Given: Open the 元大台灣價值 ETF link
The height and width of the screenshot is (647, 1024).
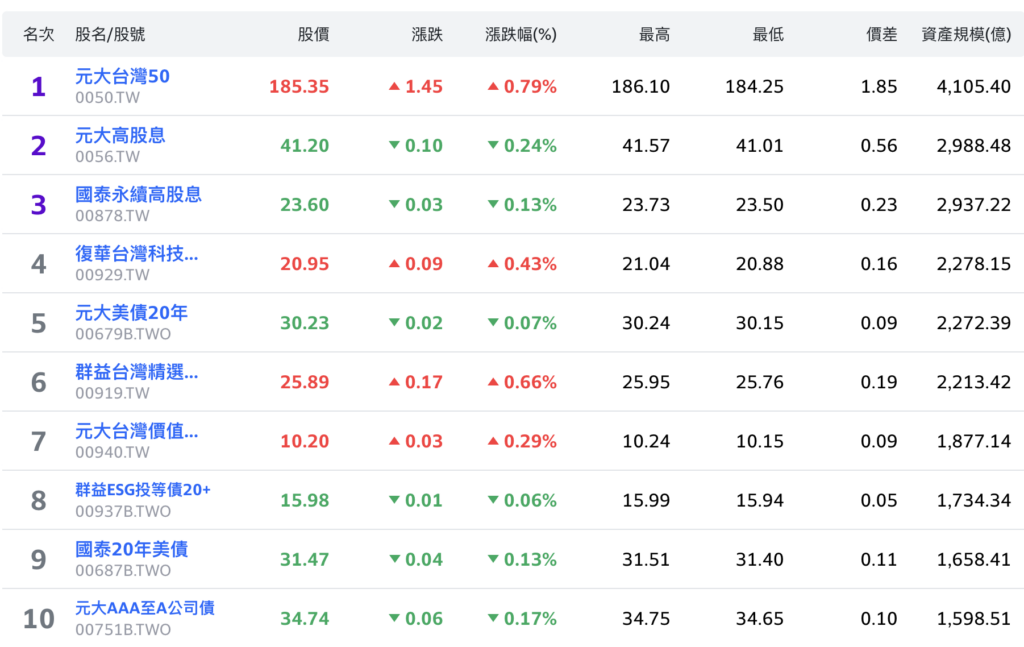Looking at the screenshot, I should 136,431.
